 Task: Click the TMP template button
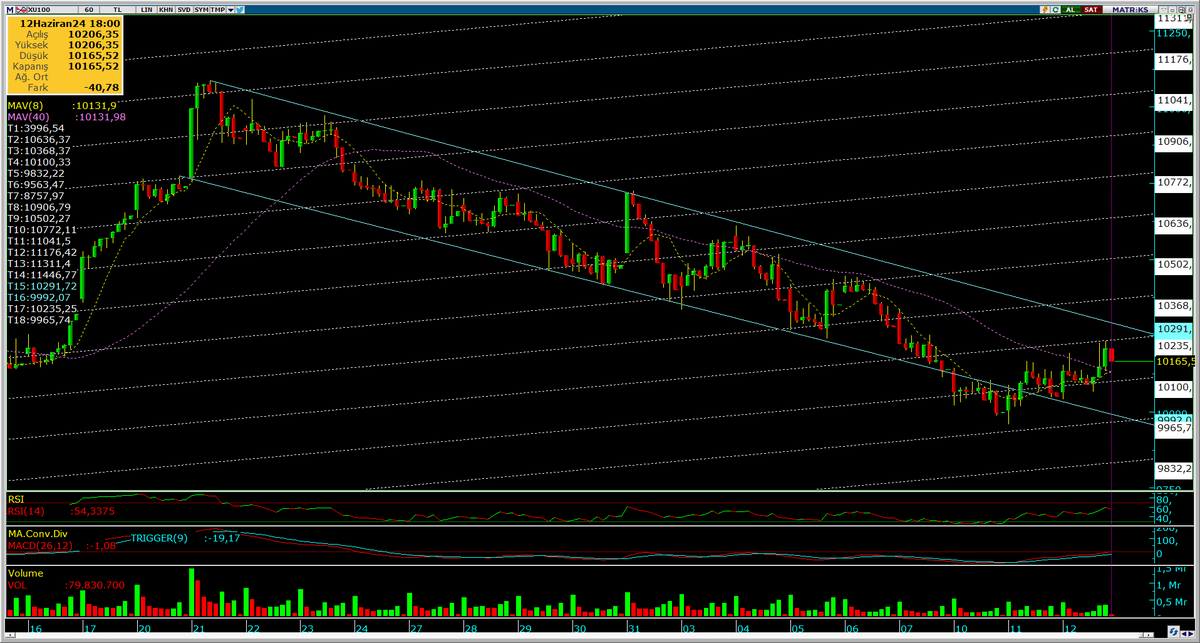point(218,10)
